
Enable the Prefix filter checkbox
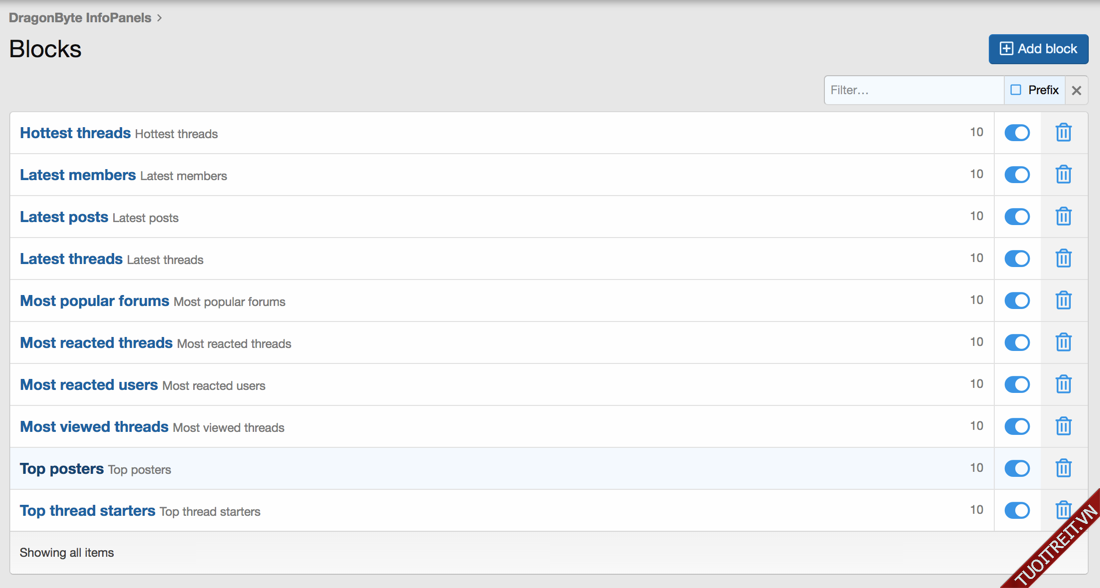1016,90
